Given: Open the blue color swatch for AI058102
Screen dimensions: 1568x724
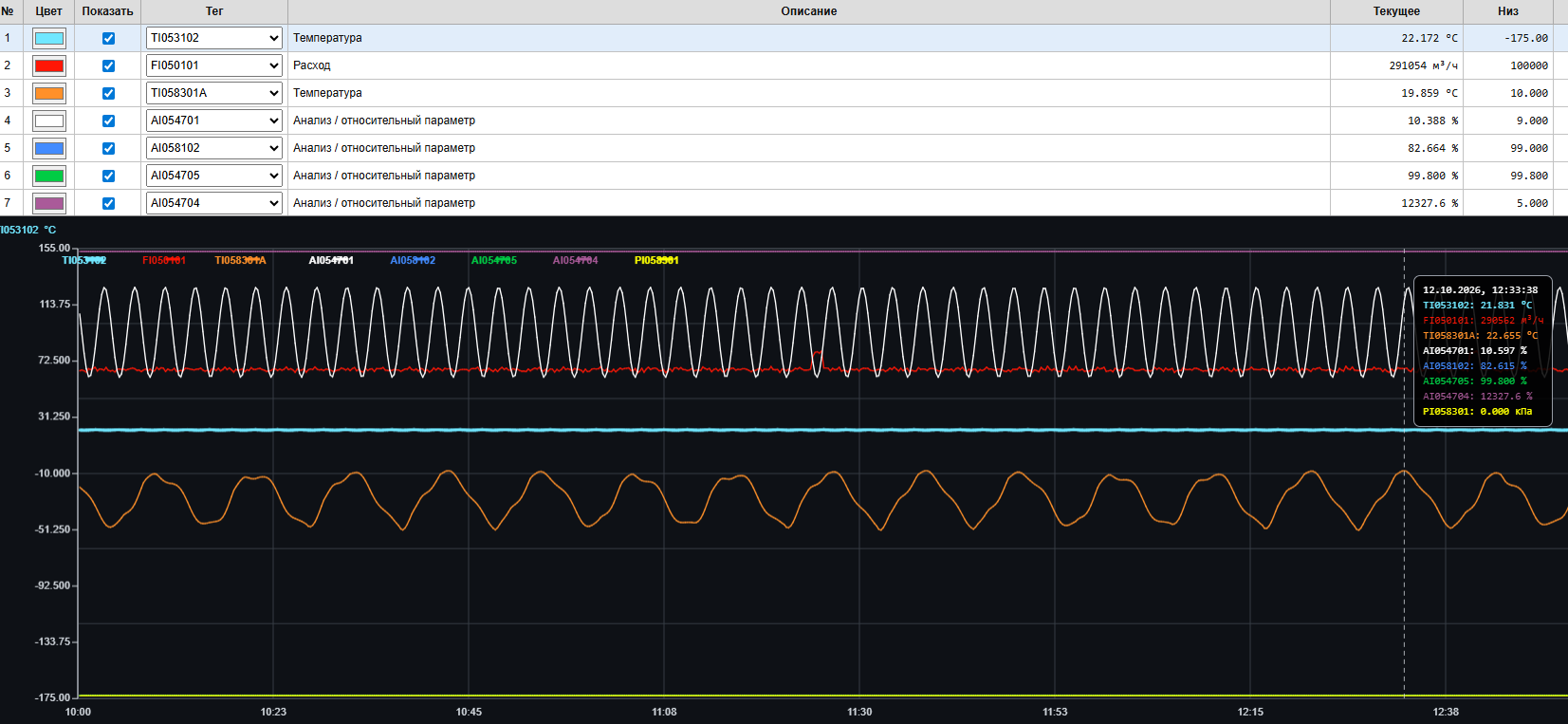Looking at the screenshot, I should tap(49, 149).
